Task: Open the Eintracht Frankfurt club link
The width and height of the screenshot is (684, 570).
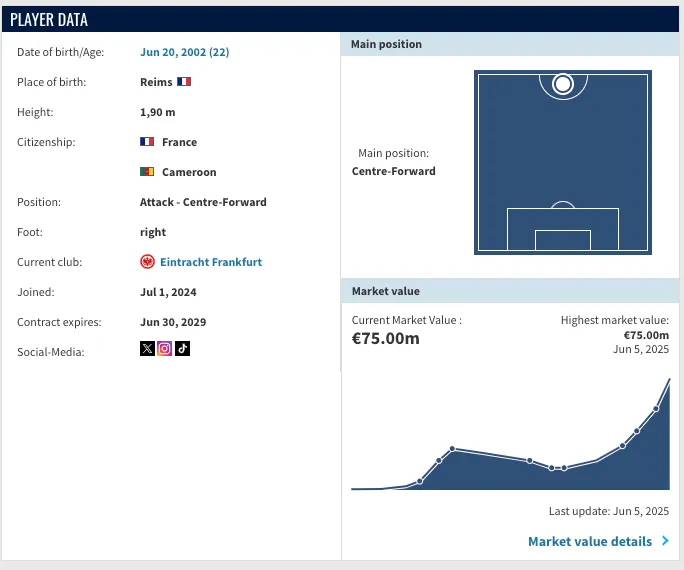Action: coord(211,262)
